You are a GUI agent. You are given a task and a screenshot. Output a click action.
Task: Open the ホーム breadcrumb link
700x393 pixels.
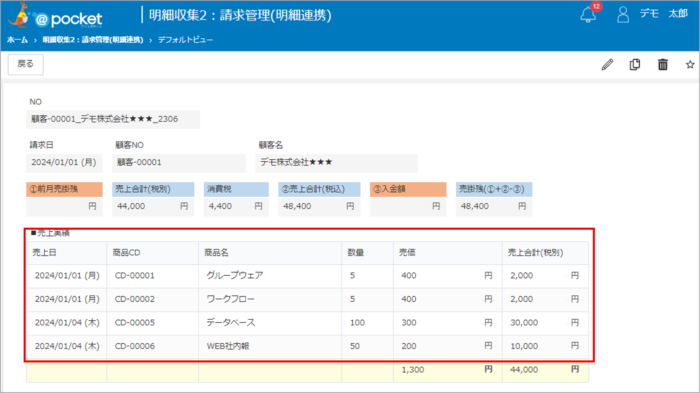click(17, 40)
